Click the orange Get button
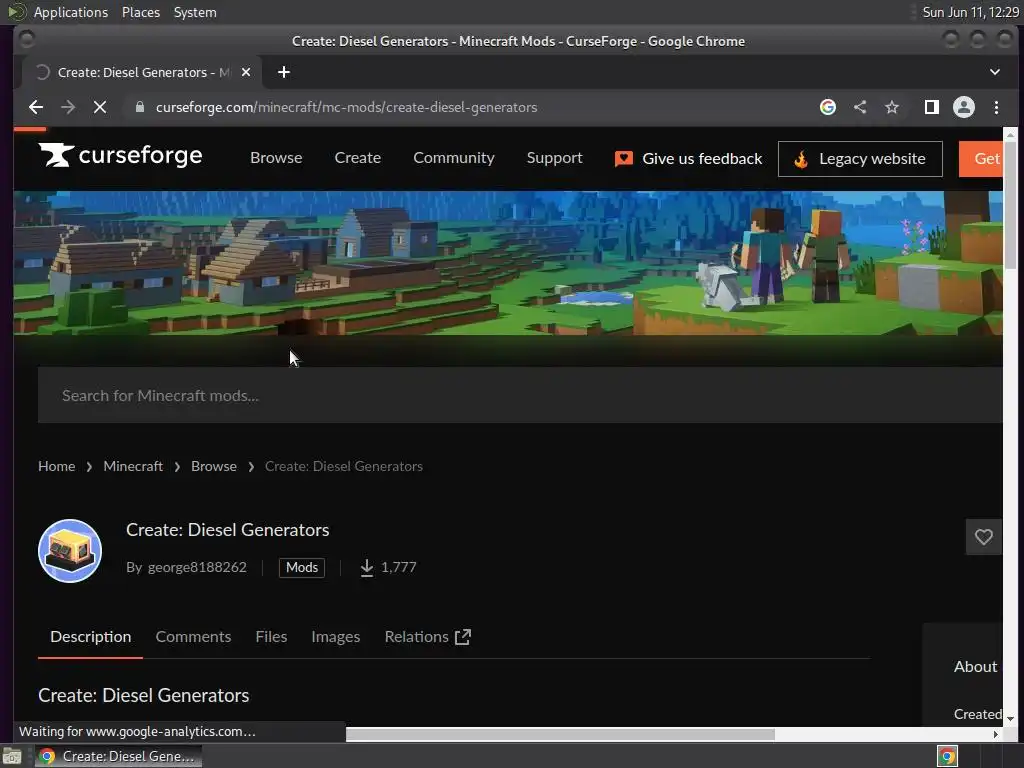 click(981, 159)
